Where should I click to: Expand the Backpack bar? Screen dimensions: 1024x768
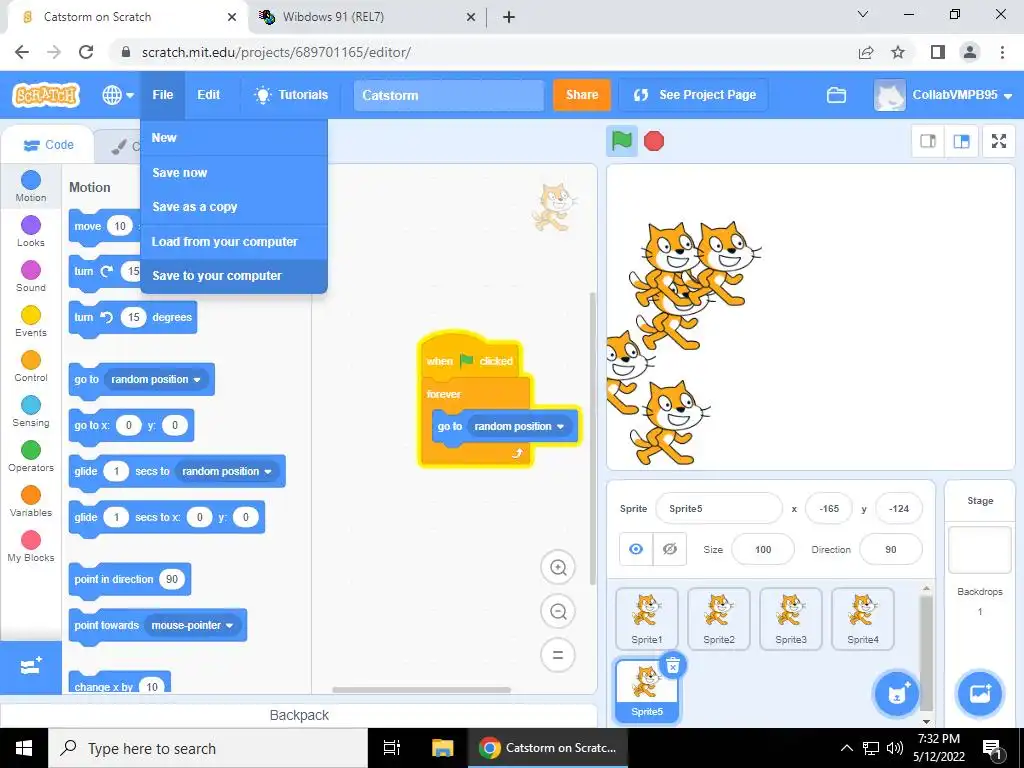pyautogui.click(x=299, y=715)
